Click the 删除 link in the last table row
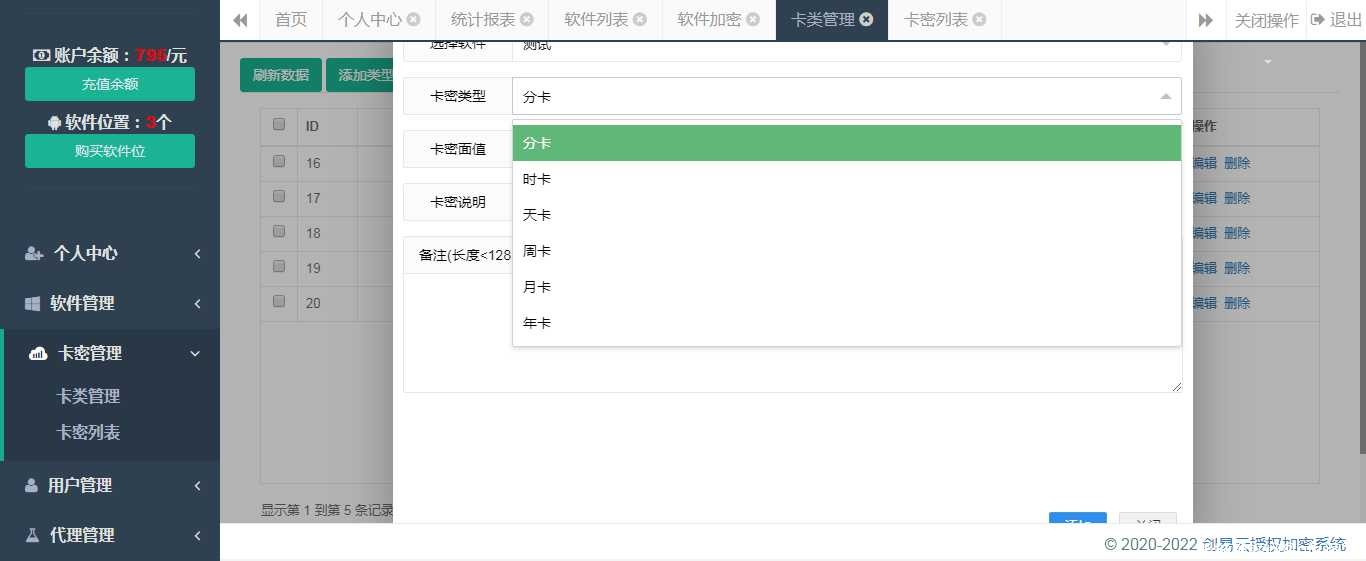Screen dimensions: 1366x561 point(1237,303)
